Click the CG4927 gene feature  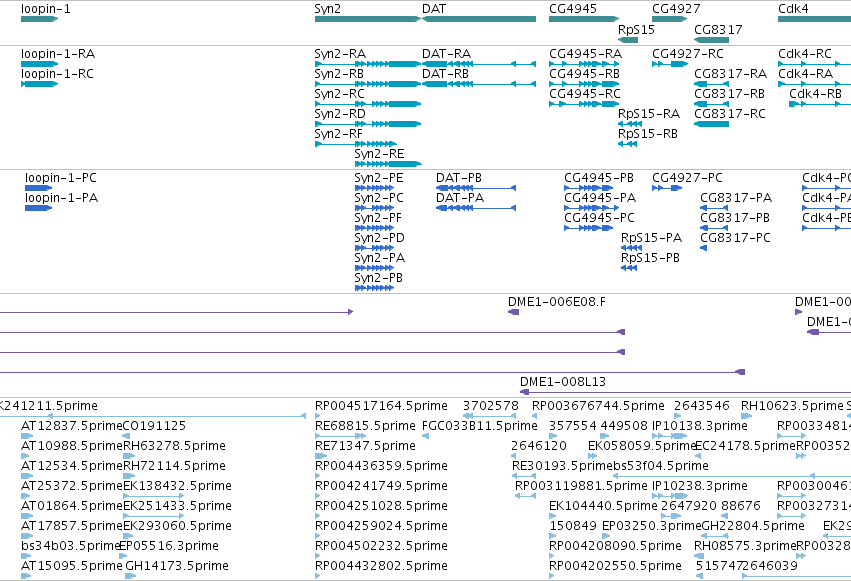pyautogui.click(x=670, y=19)
